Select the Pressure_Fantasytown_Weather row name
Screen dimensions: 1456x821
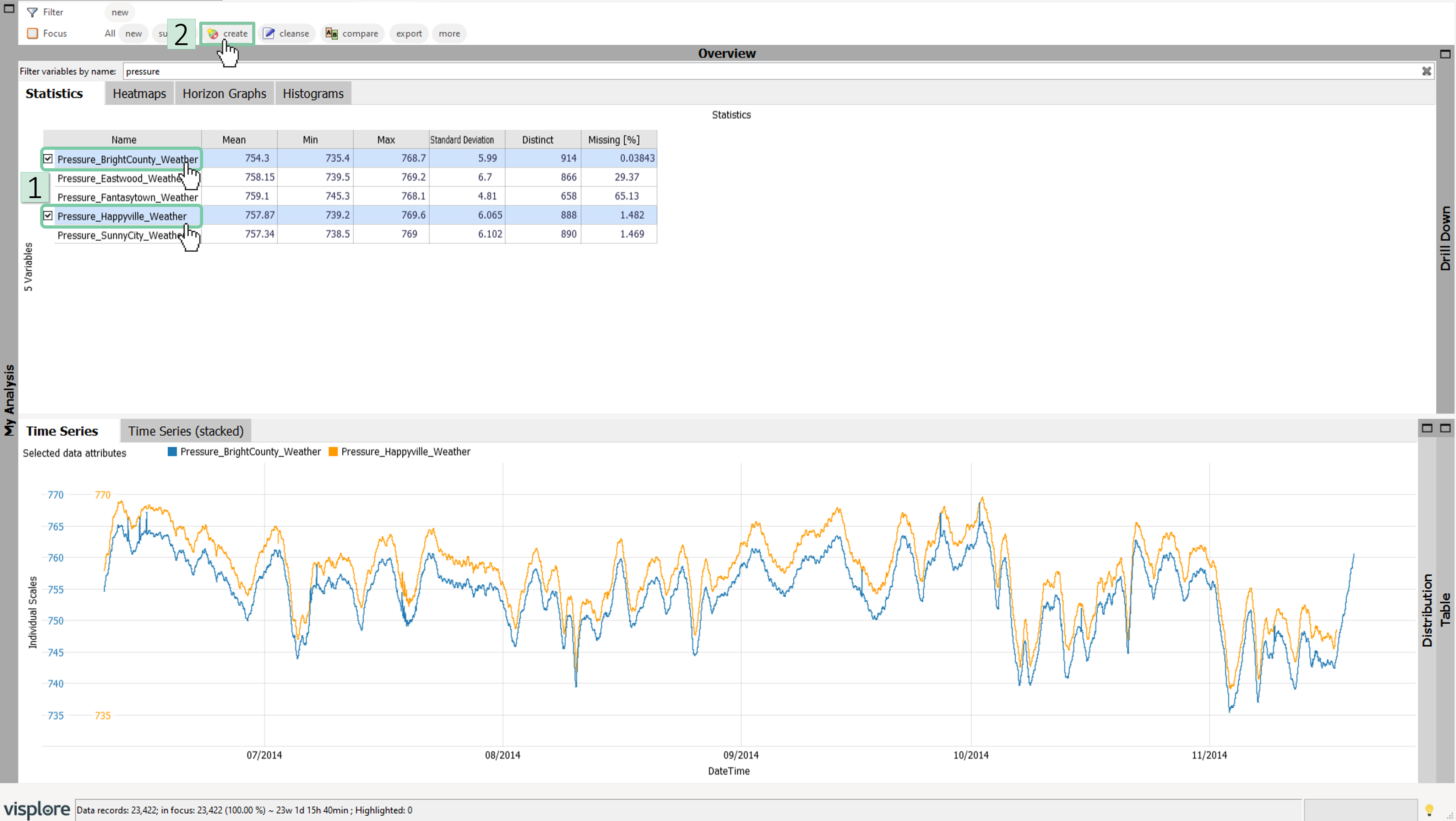click(x=128, y=197)
